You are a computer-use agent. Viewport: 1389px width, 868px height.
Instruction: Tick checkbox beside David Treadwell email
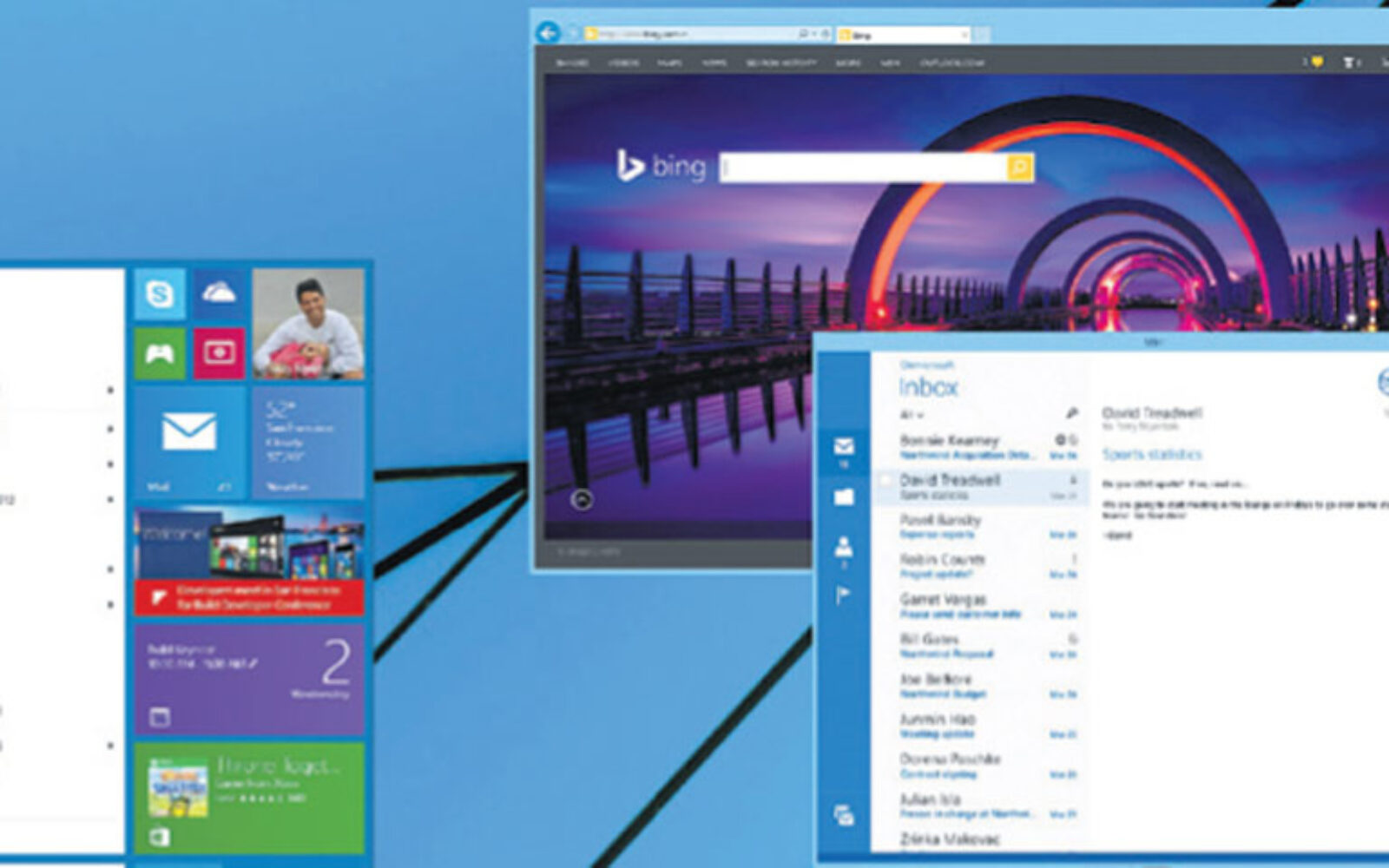pos(885,480)
